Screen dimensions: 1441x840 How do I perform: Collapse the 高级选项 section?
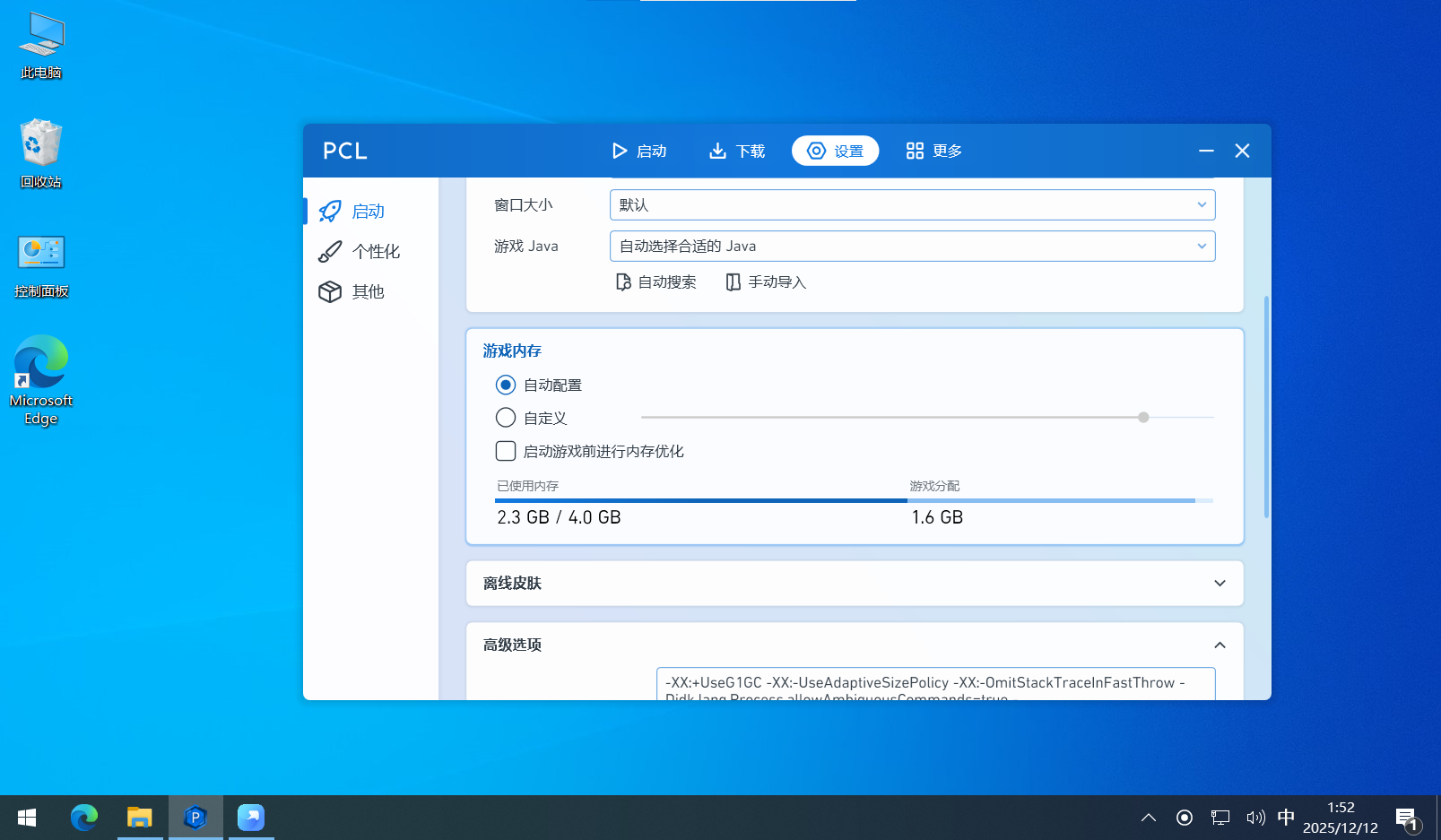click(x=1220, y=645)
